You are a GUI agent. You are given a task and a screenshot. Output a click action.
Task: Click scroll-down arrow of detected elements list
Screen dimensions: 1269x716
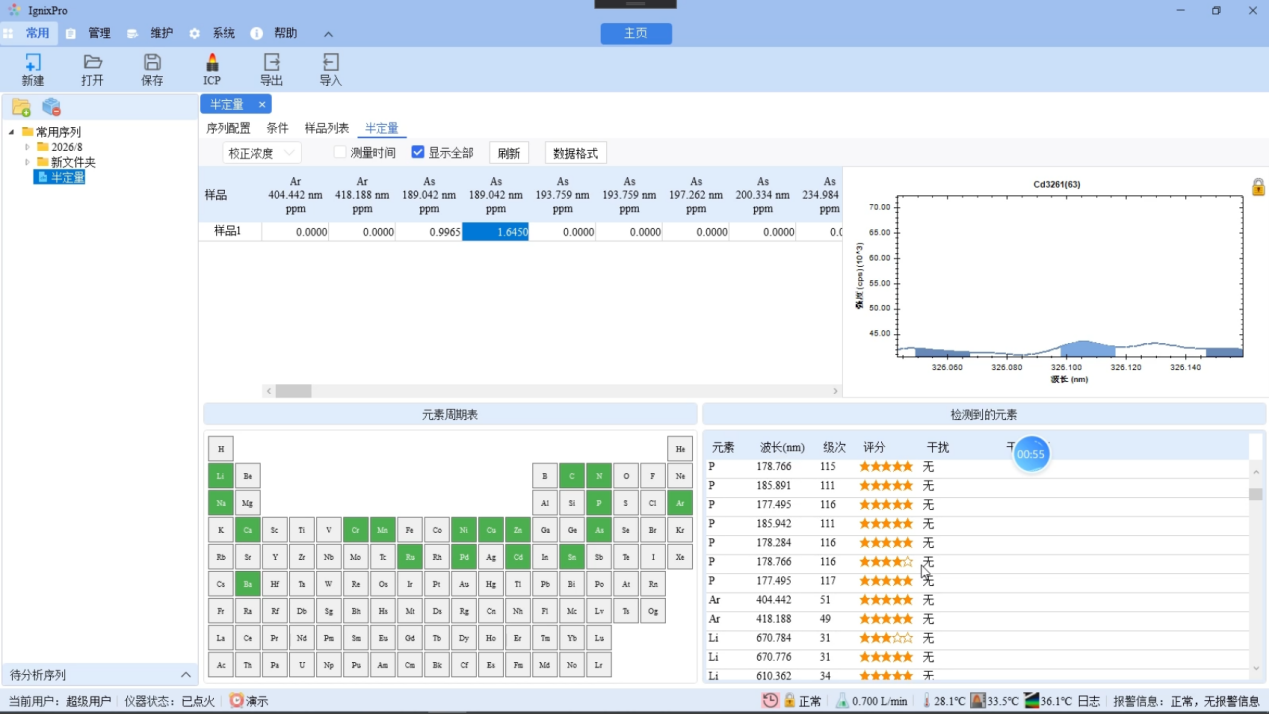pyautogui.click(x=1256, y=669)
